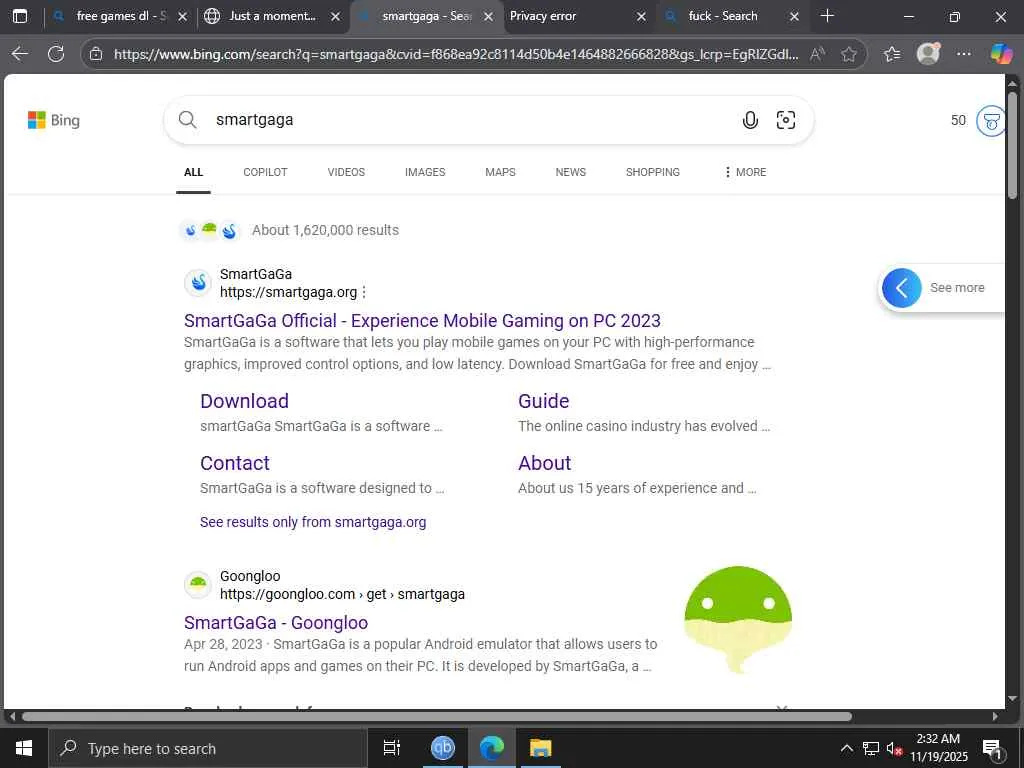Open the muted volume tray icon
Viewport: 1024px width, 768px height.
(x=894, y=748)
